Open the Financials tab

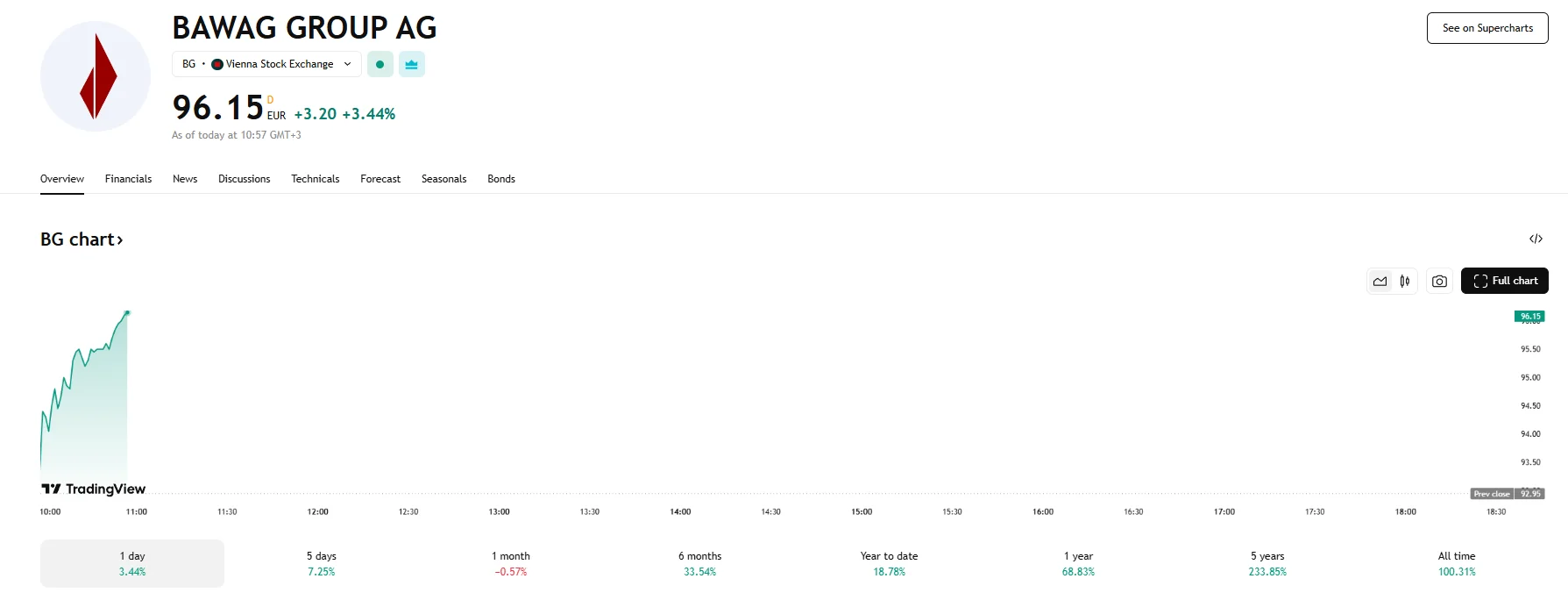pos(128,179)
